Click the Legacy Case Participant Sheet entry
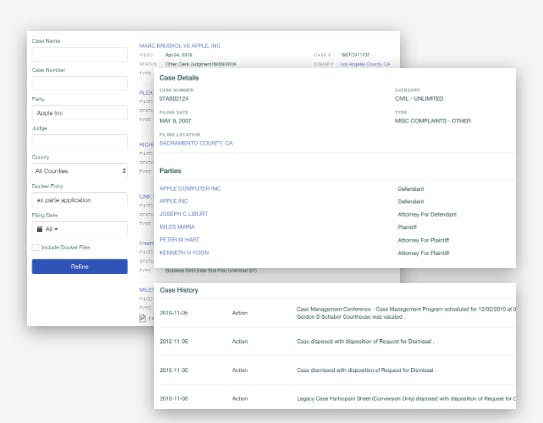The image size is (543, 423). tap(335, 399)
